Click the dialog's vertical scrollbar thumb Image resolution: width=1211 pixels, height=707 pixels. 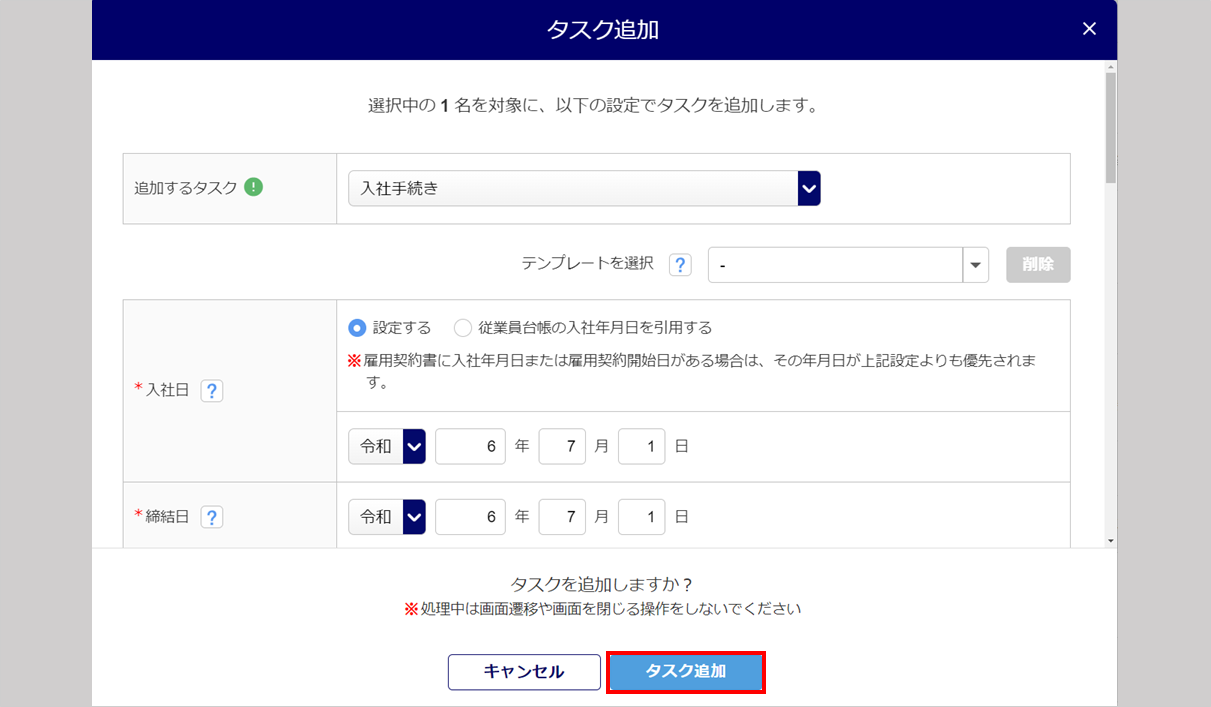pyautogui.click(x=1110, y=128)
